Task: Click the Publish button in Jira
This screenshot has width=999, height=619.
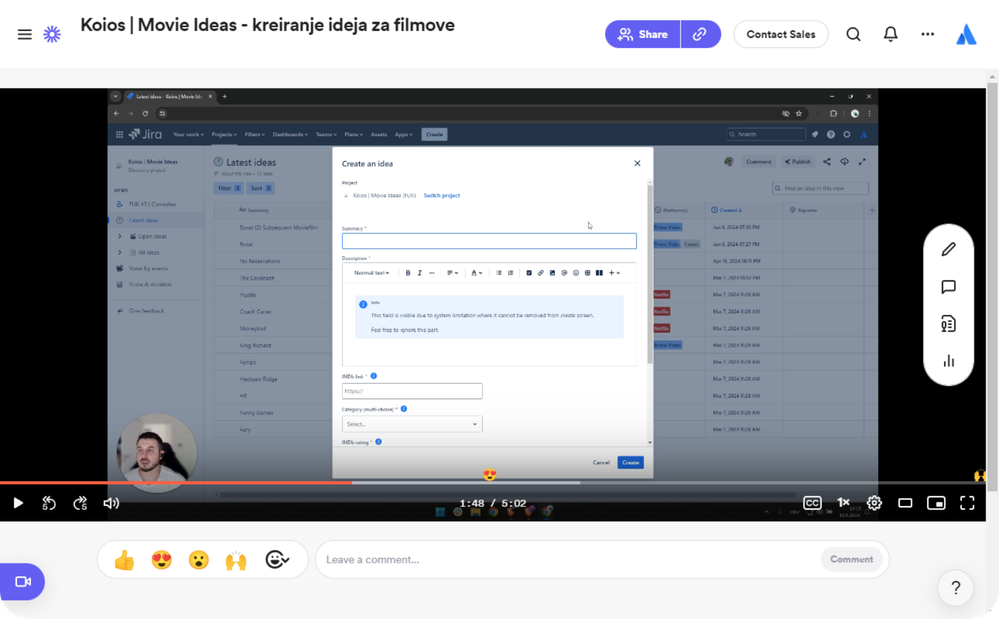Action: tap(798, 162)
